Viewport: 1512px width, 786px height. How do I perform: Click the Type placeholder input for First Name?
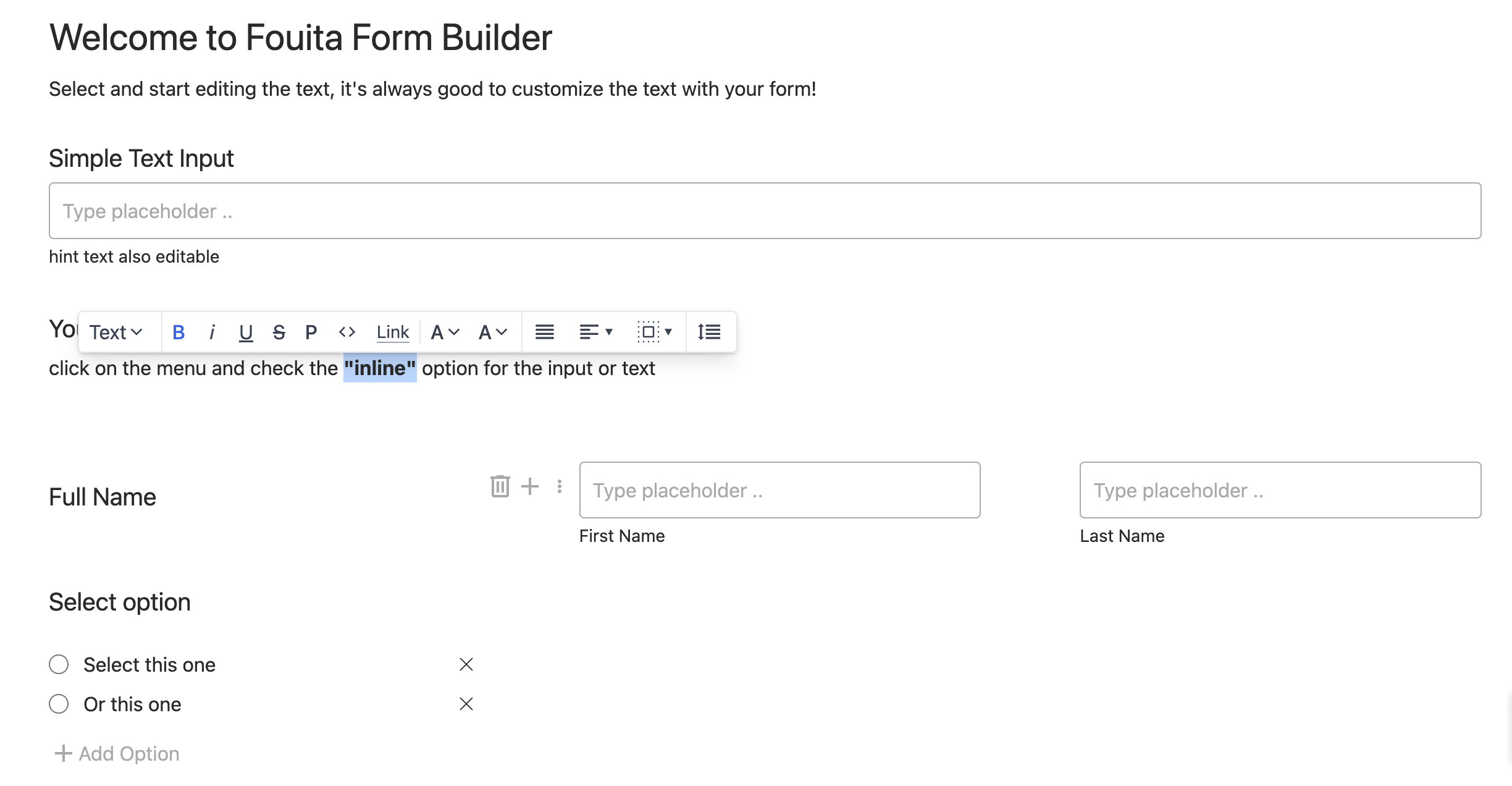(779, 490)
